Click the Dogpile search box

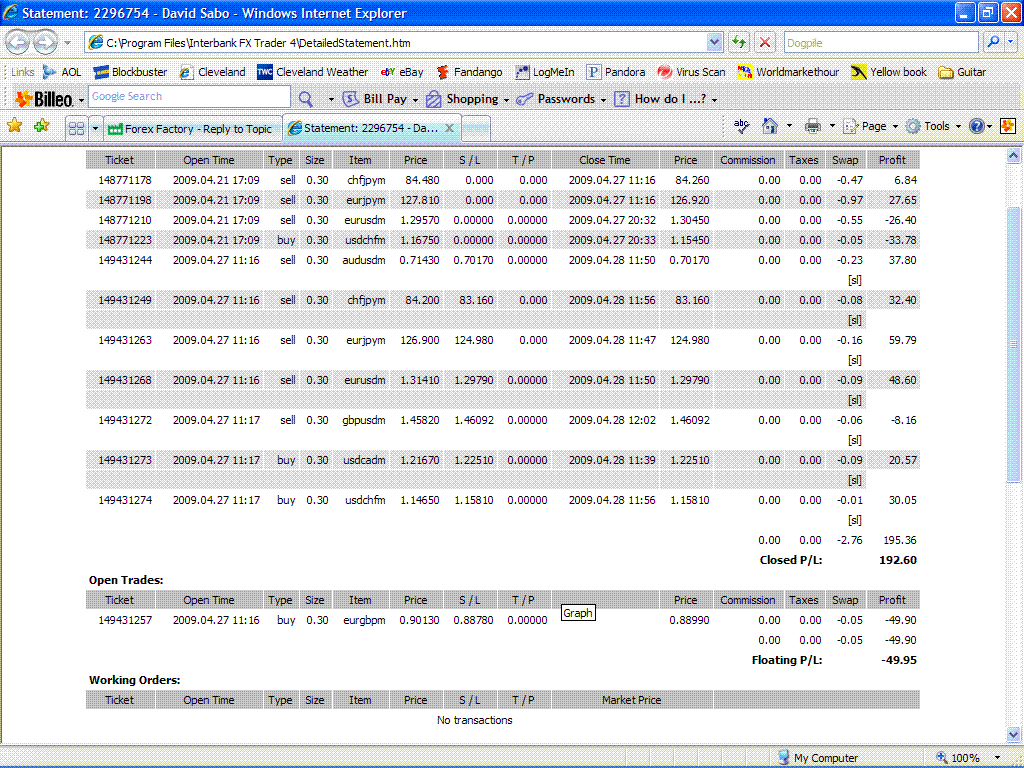pos(880,42)
